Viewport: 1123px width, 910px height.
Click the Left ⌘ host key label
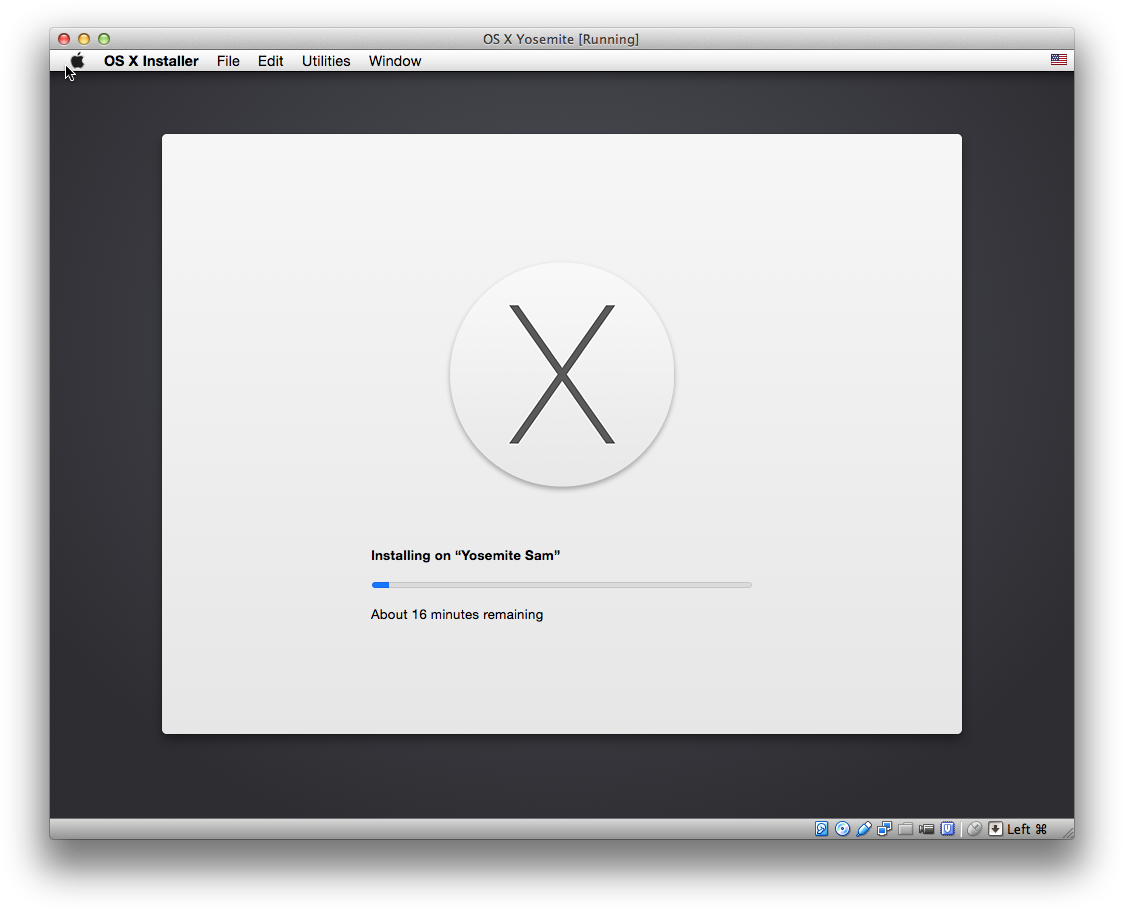tap(1027, 828)
